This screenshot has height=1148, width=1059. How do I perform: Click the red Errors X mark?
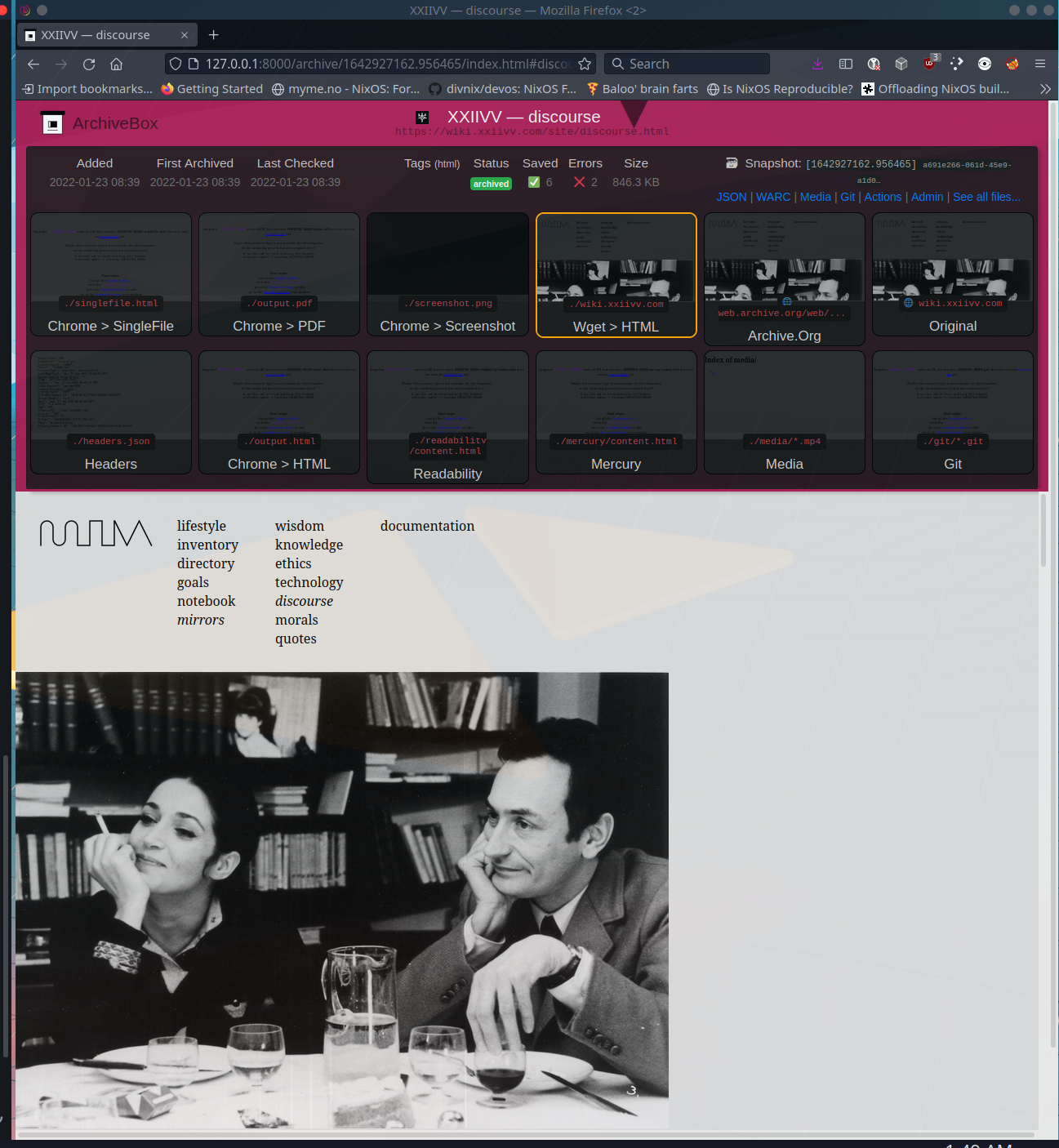579,182
